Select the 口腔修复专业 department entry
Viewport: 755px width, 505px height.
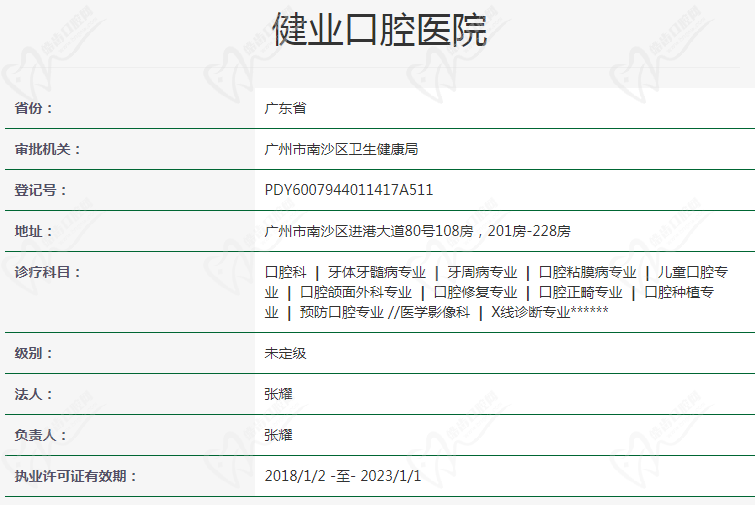click(x=475, y=292)
